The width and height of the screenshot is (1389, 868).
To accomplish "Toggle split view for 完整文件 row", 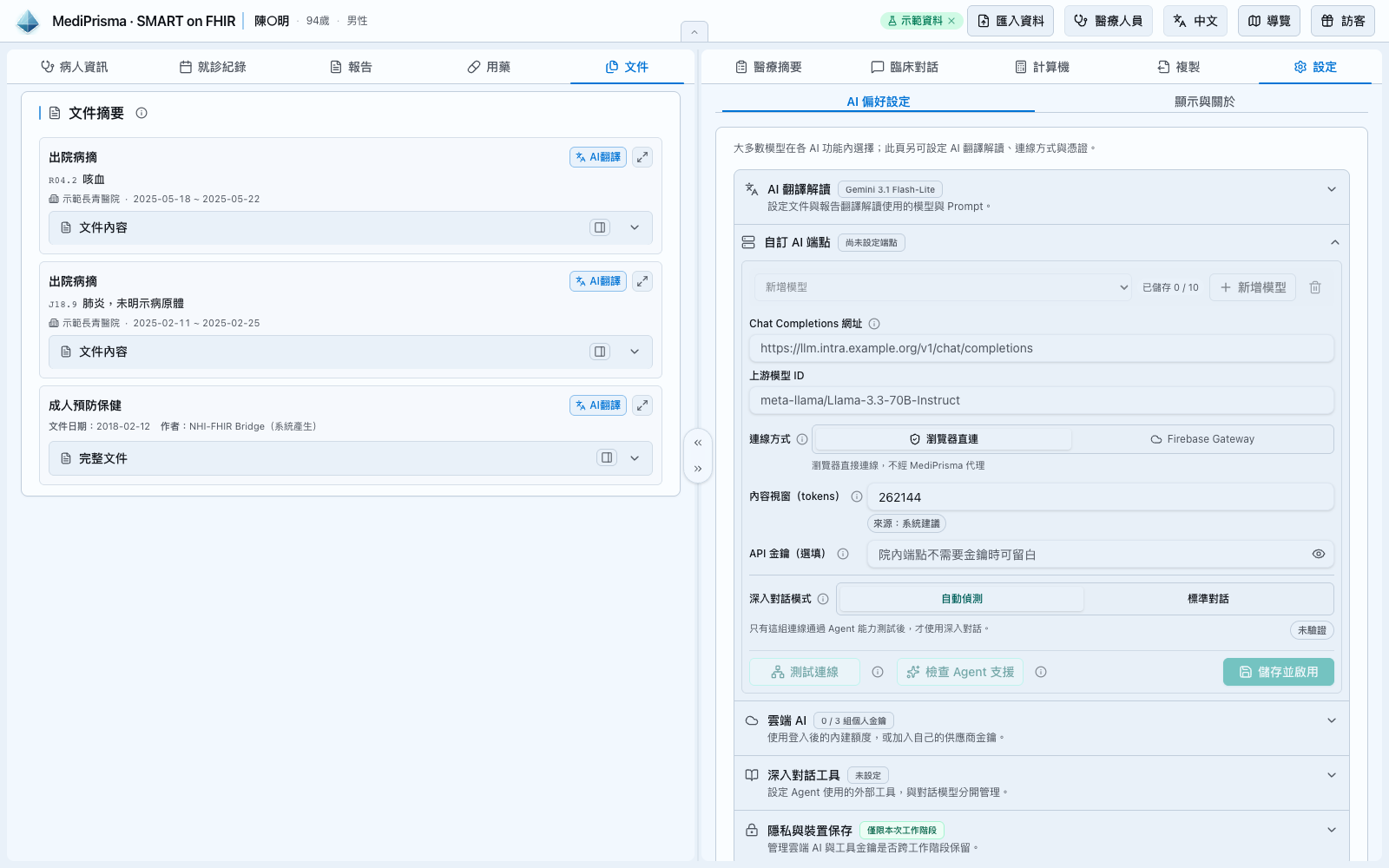I will point(607,457).
